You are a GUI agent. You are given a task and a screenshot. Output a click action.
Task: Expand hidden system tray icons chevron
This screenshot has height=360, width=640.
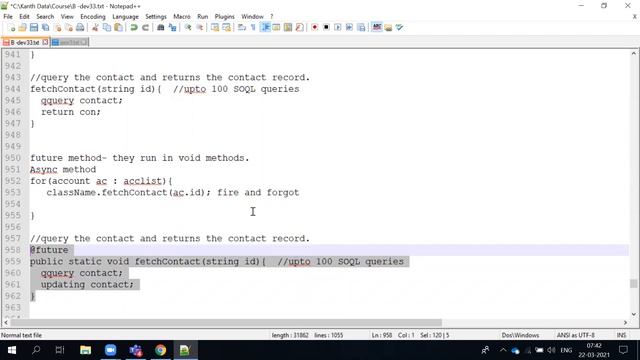503,350
